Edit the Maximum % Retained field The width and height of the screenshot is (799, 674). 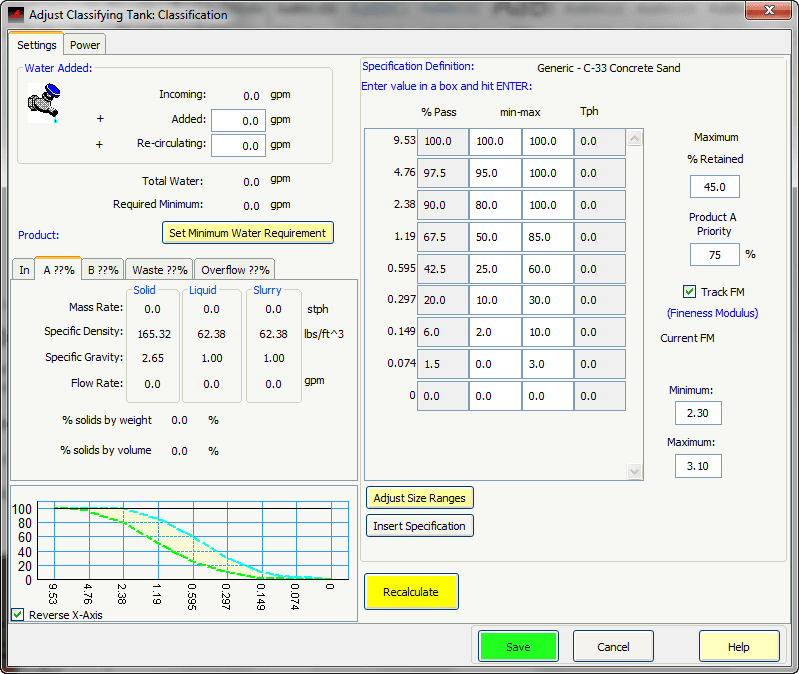pos(714,187)
